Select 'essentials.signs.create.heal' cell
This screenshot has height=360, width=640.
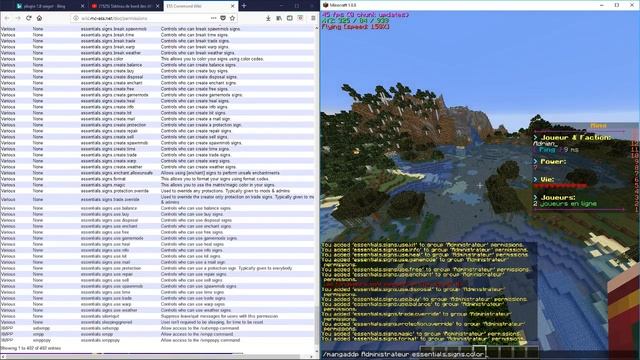point(108,101)
